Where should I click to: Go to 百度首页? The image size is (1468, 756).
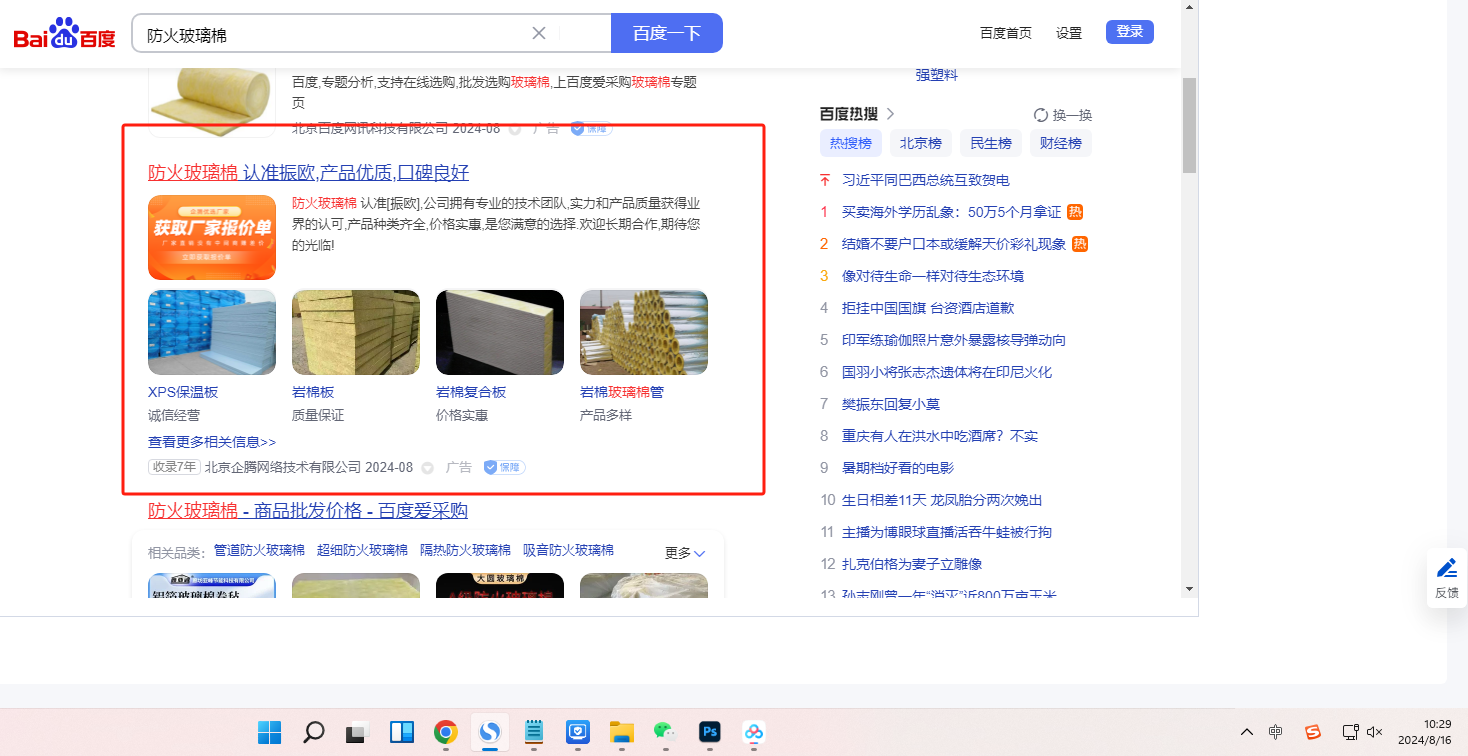click(1006, 33)
